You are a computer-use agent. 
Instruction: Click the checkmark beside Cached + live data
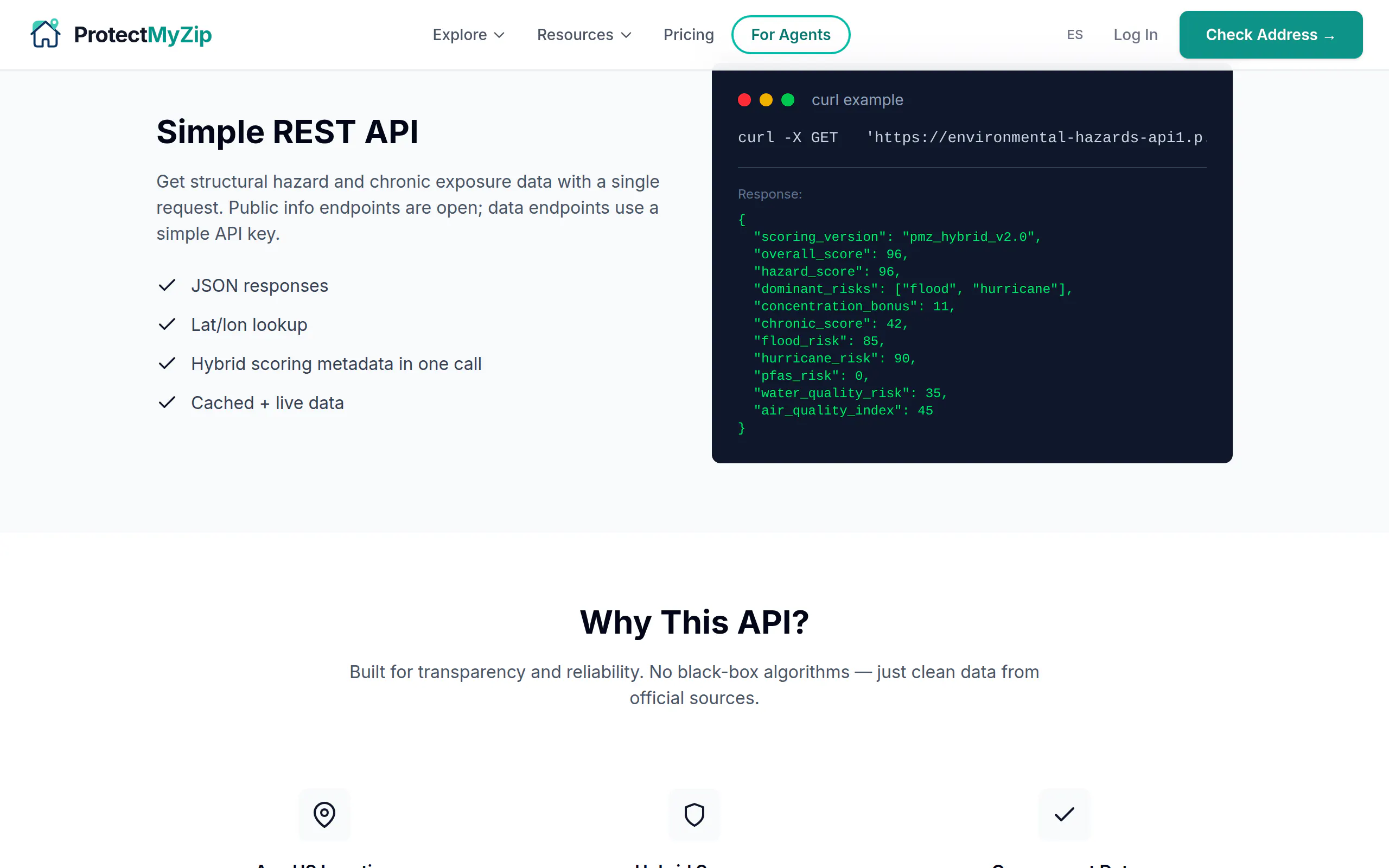pyautogui.click(x=167, y=403)
